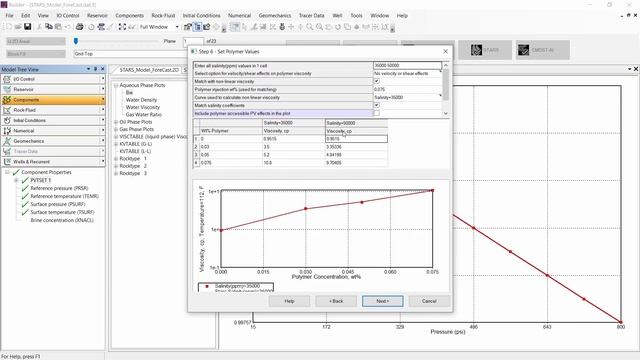The width and height of the screenshot is (640, 360).
Task: Select the Water Viscosity tree item
Action: tap(142, 107)
